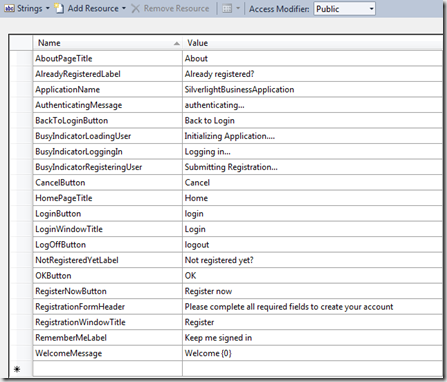The image size is (447, 382).
Task: Select the AuthenticatingMessage name cell
Action: coord(108,105)
